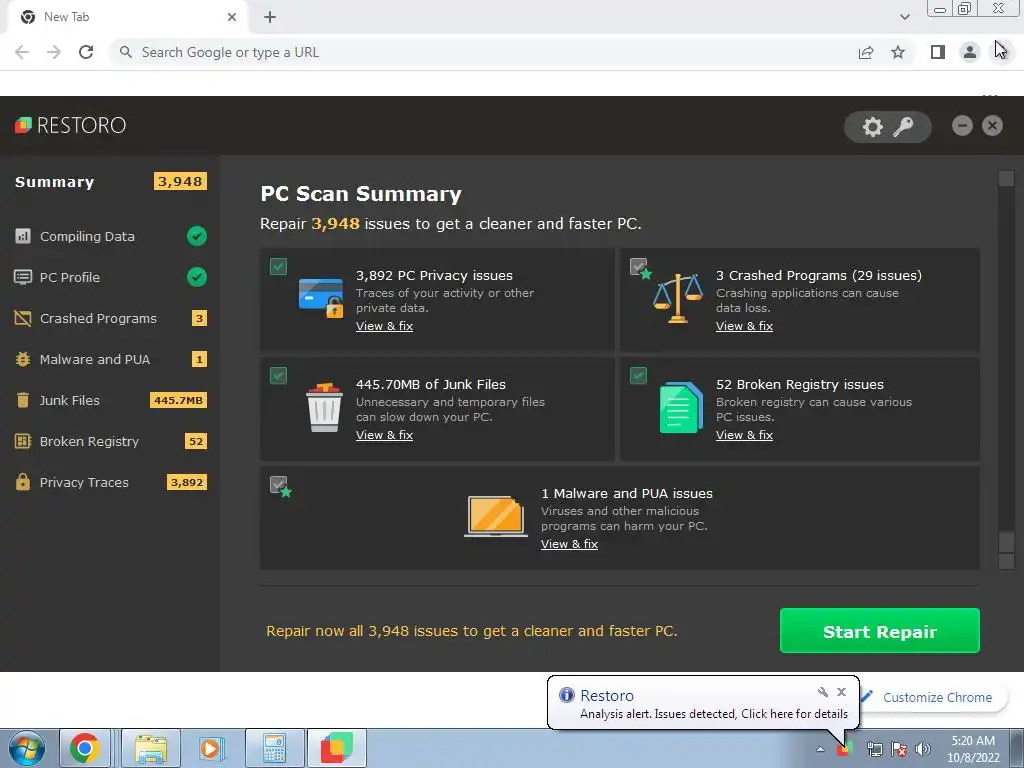Click the Malware and PUA bug icon
This screenshot has height=768, width=1024.
point(23,359)
